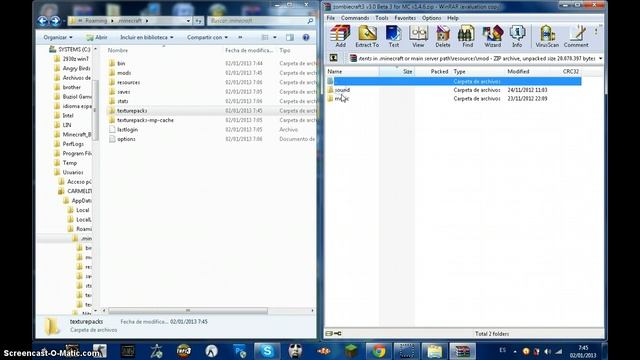Click the file explorer taskbar icon

tap(434, 351)
